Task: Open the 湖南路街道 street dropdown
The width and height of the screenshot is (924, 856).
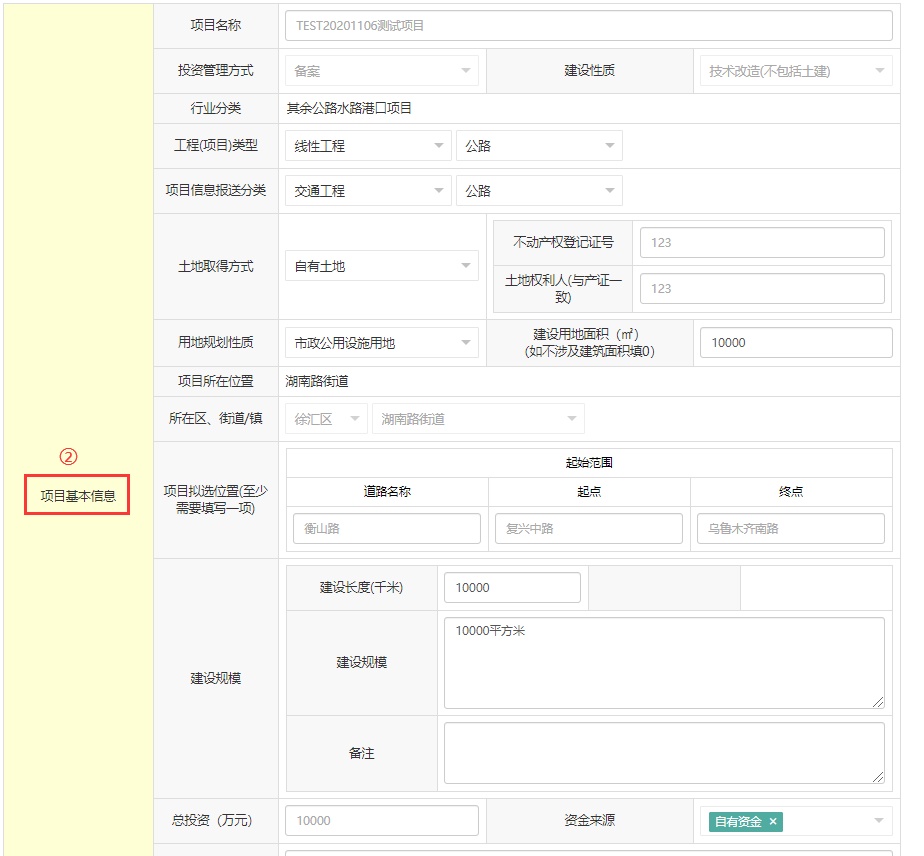Action: (x=477, y=419)
